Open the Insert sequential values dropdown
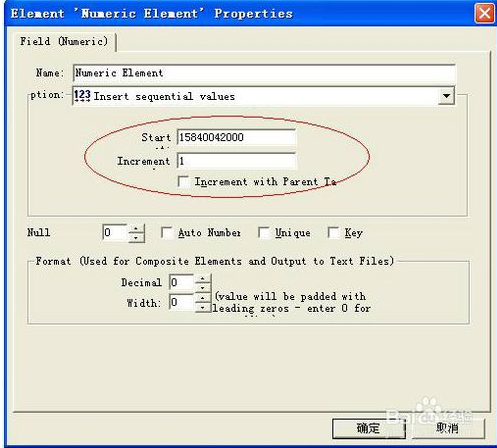 pos(263,96)
